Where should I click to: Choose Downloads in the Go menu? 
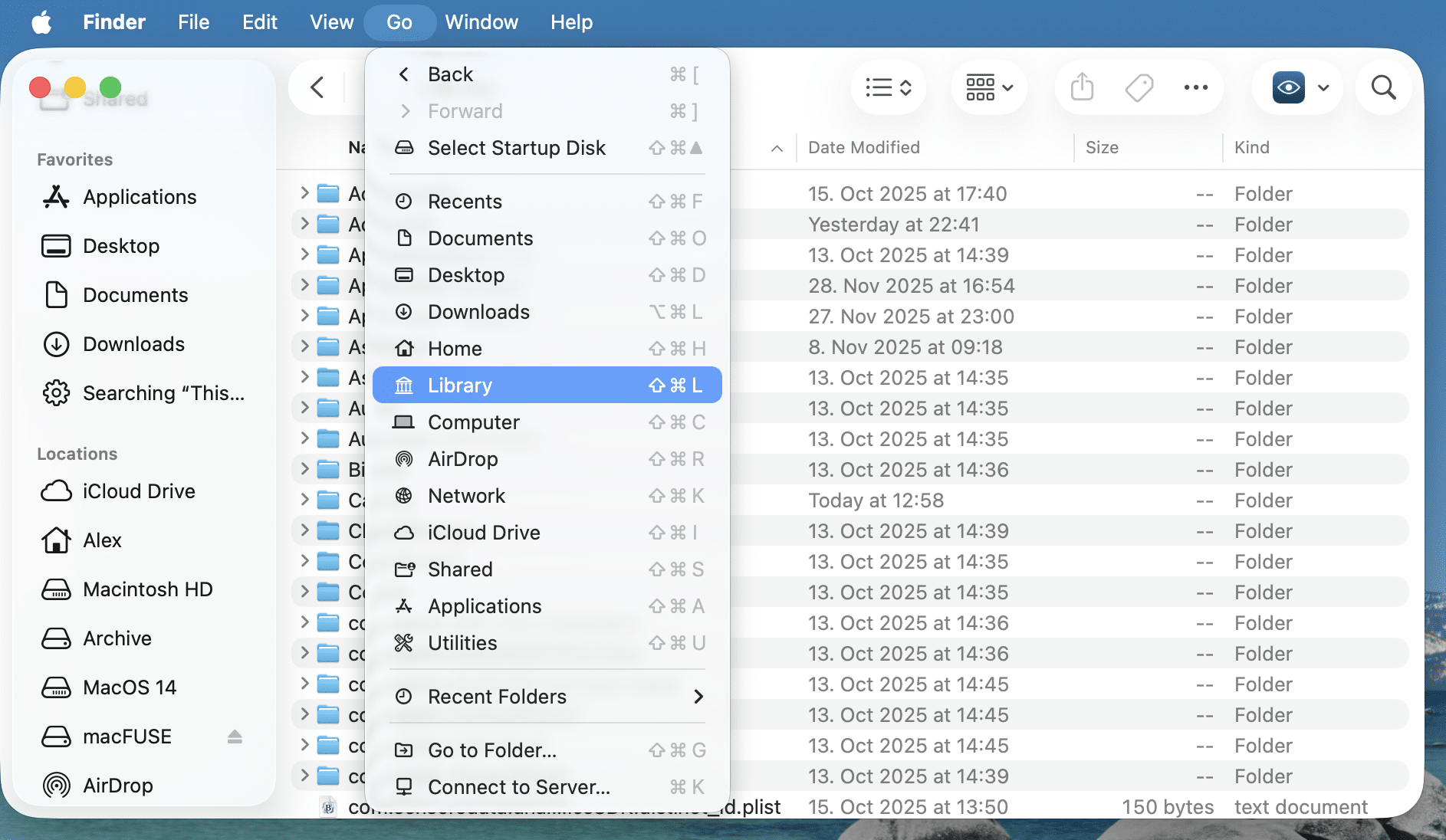tap(547, 312)
